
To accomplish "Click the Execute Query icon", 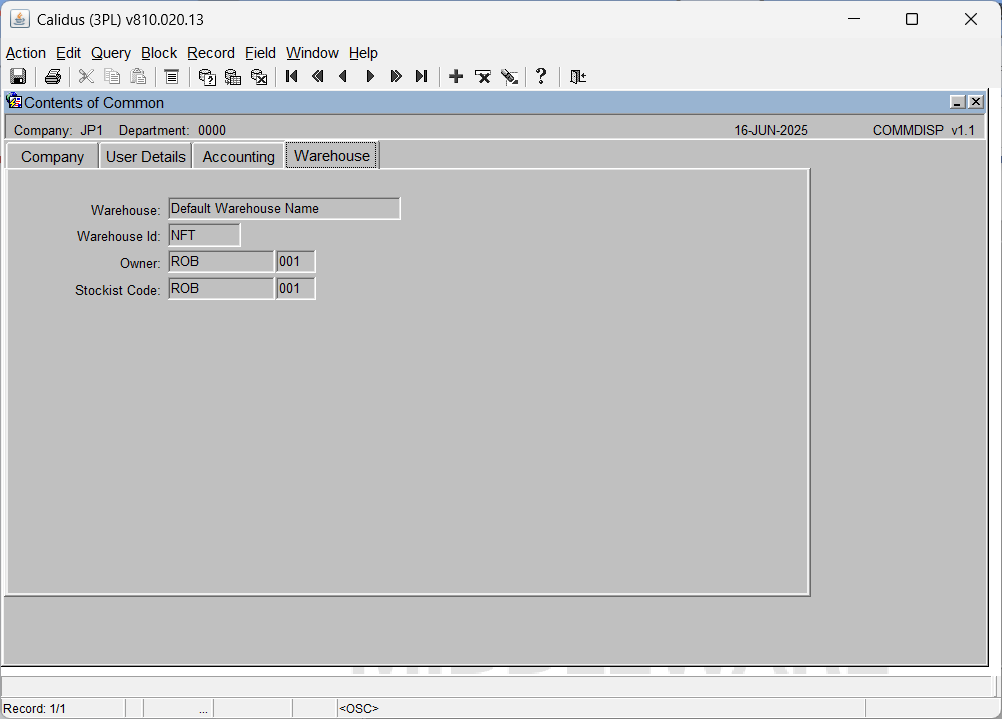I will click(x=233, y=77).
